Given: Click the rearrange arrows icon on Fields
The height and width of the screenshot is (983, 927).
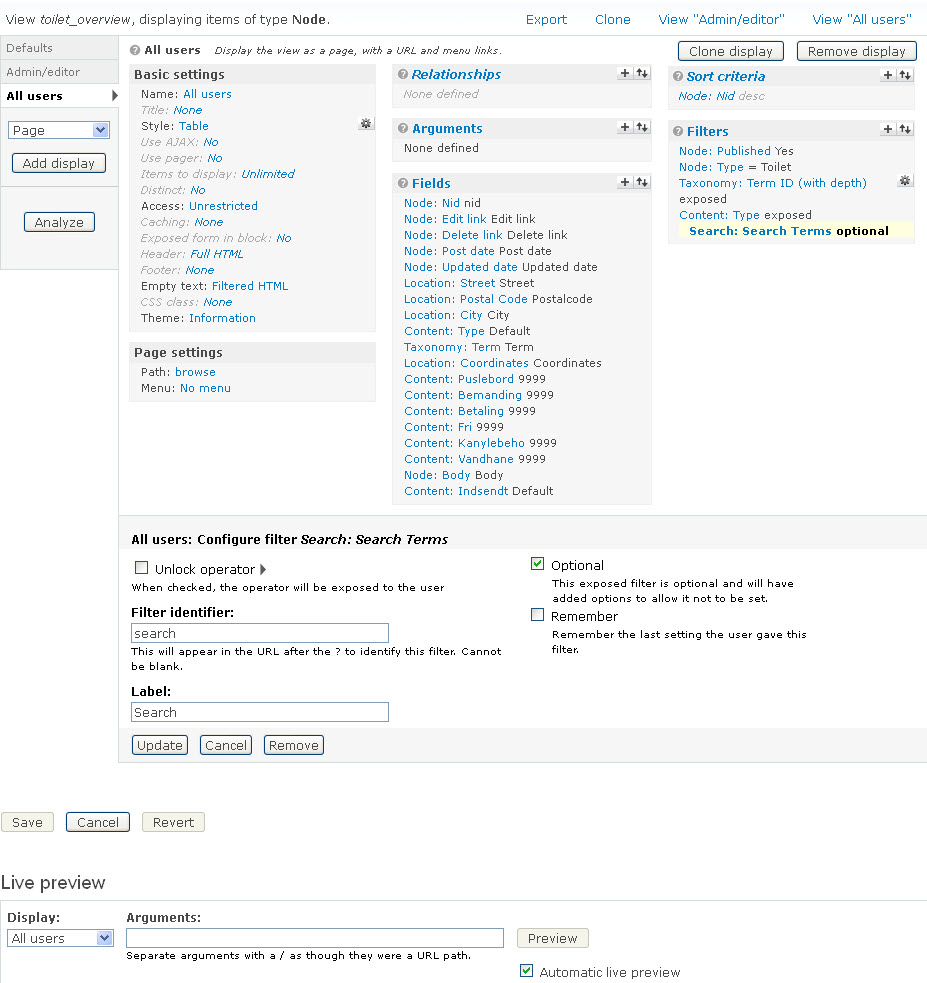Looking at the screenshot, I should [641, 182].
